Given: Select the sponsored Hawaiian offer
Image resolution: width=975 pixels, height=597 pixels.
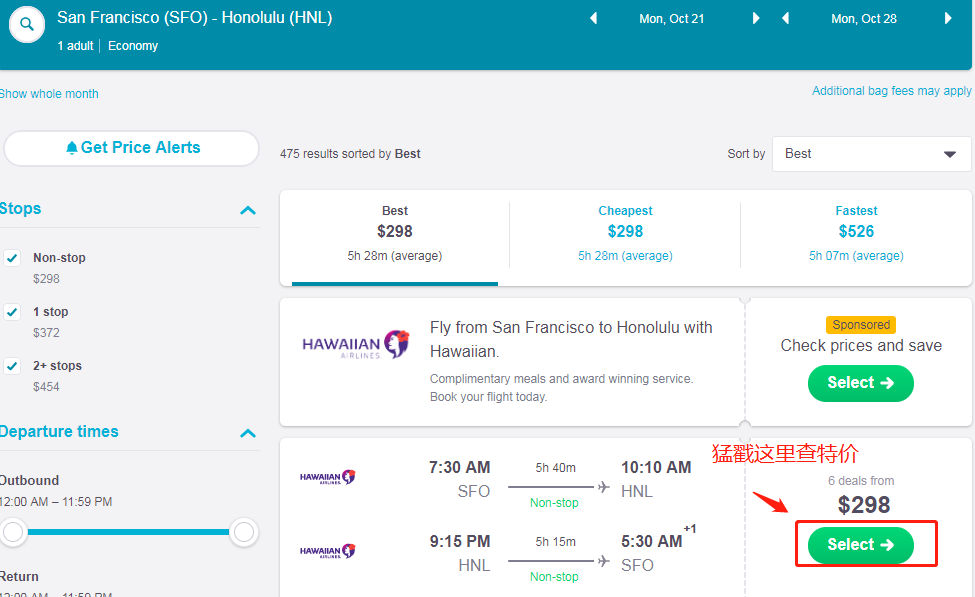Looking at the screenshot, I should click(x=861, y=383).
